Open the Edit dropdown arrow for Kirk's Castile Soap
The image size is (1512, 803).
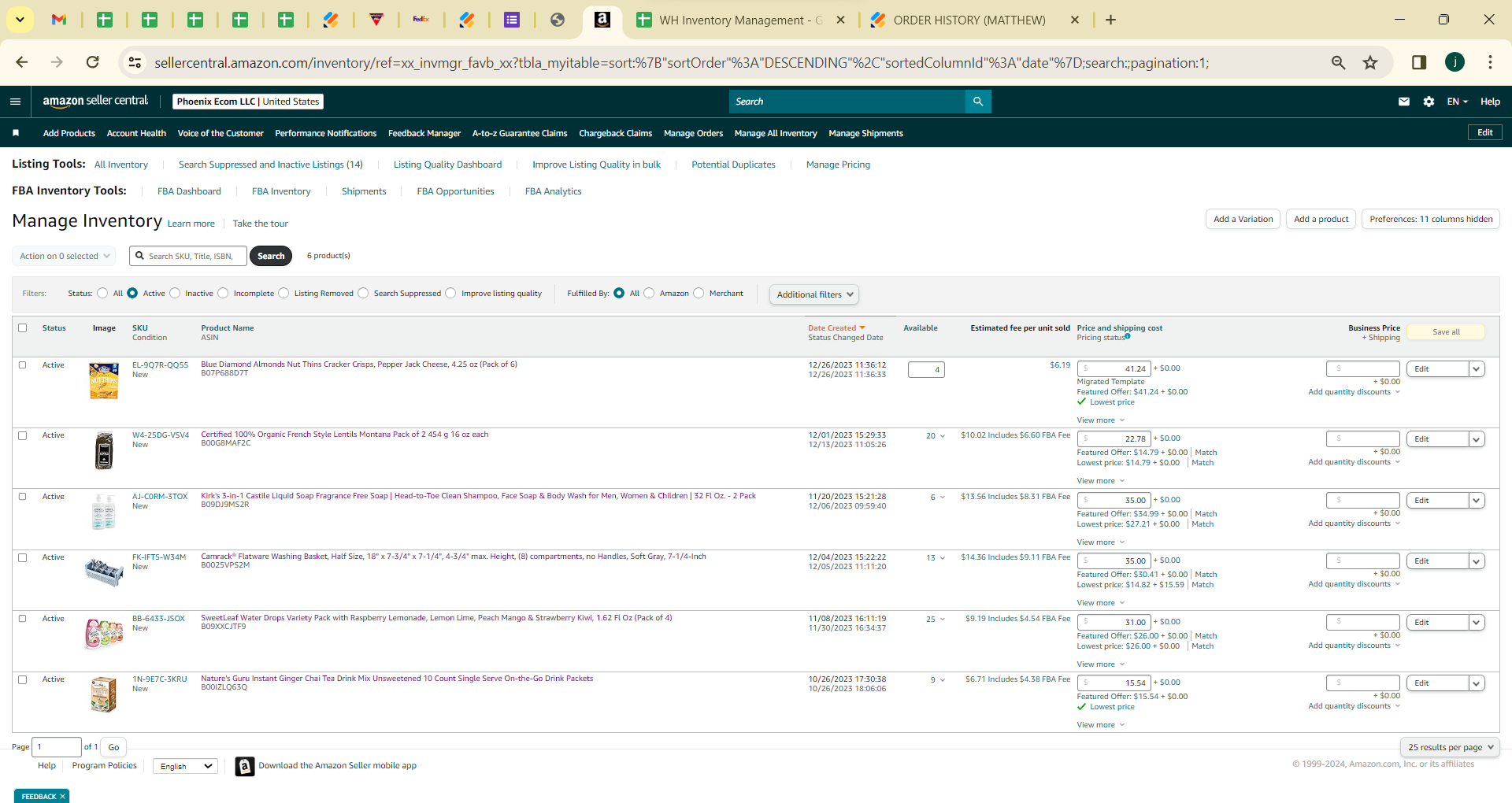pyautogui.click(x=1477, y=501)
